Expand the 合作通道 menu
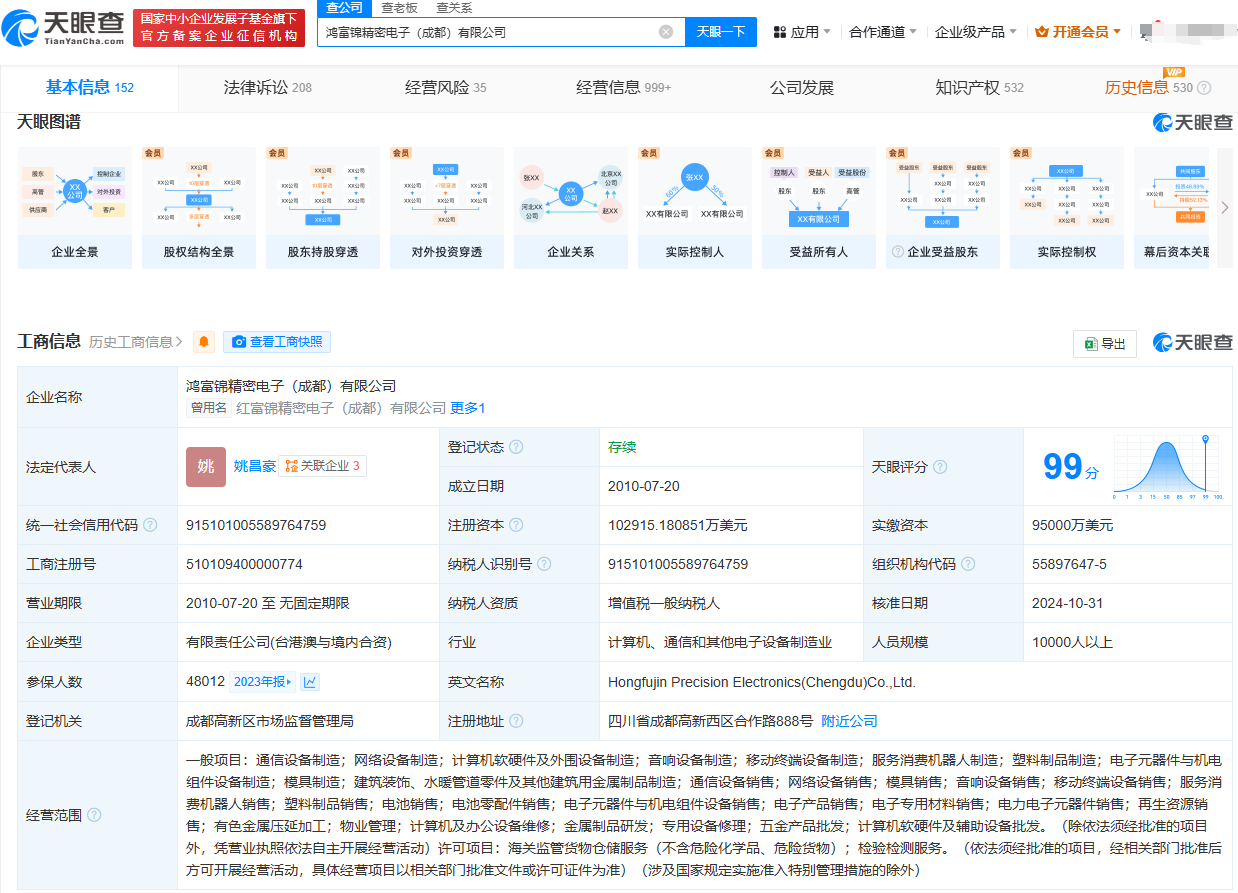1238x893 pixels. tap(883, 32)
